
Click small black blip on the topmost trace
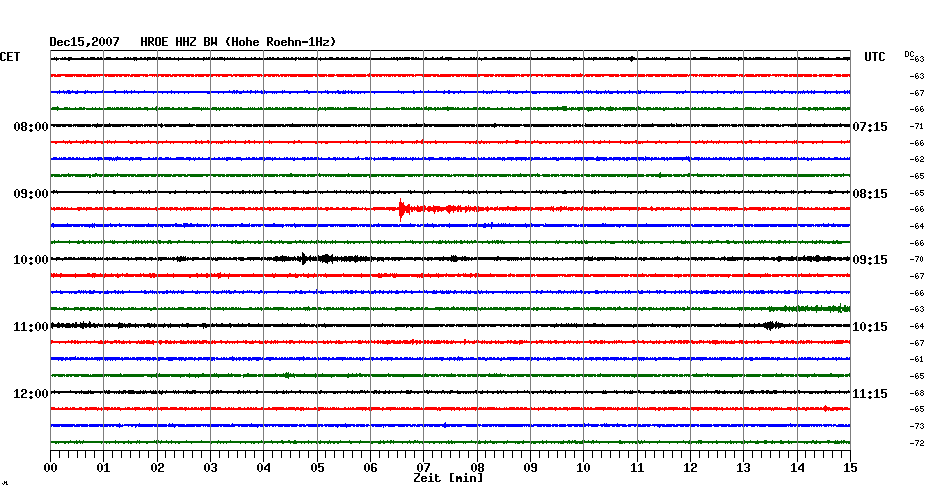click(632, 59)
